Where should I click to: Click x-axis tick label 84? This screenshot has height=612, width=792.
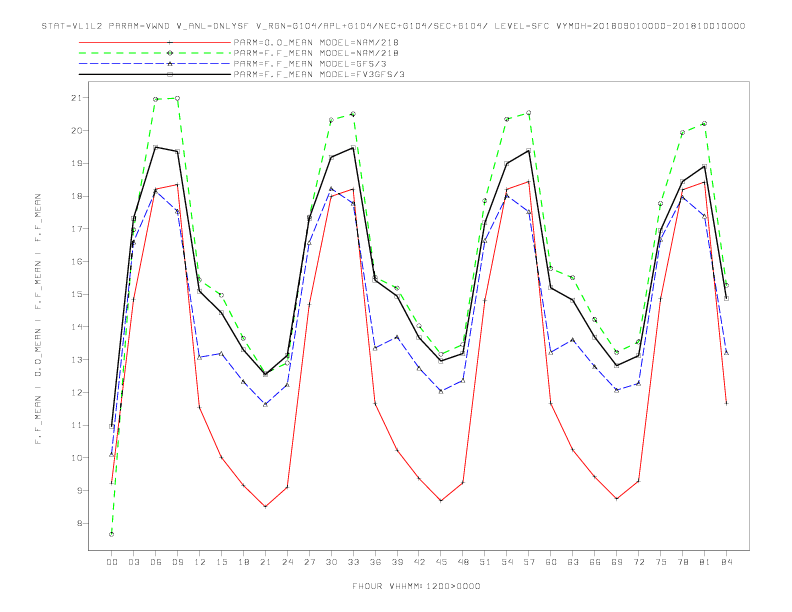coord(727,562)
